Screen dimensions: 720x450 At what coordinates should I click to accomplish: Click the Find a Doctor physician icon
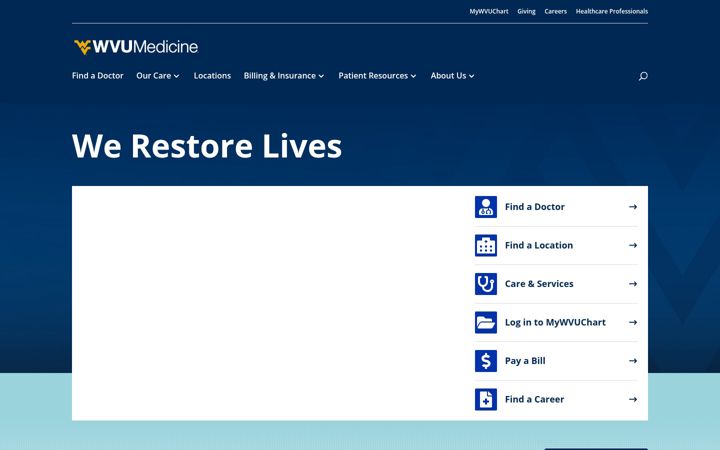486,207
